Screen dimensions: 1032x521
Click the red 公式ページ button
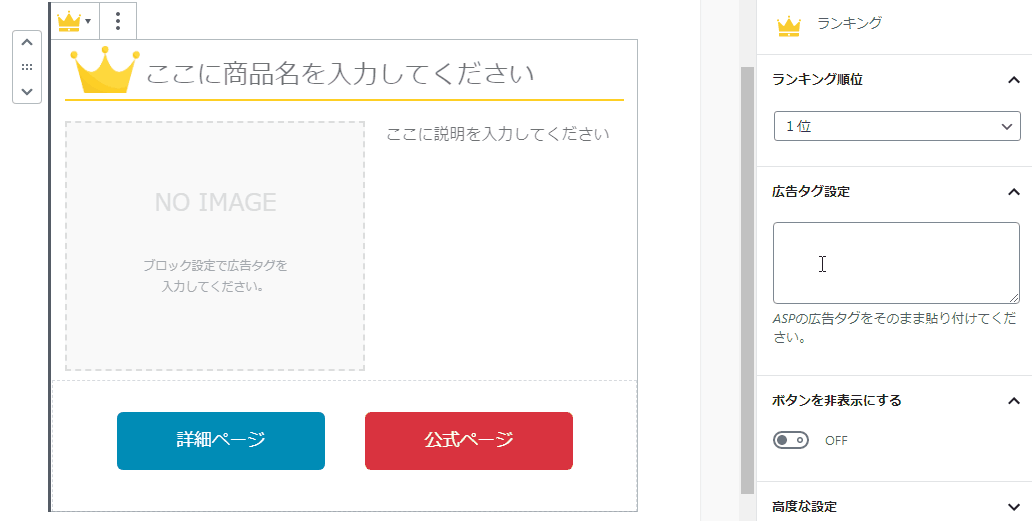[469, 441]
